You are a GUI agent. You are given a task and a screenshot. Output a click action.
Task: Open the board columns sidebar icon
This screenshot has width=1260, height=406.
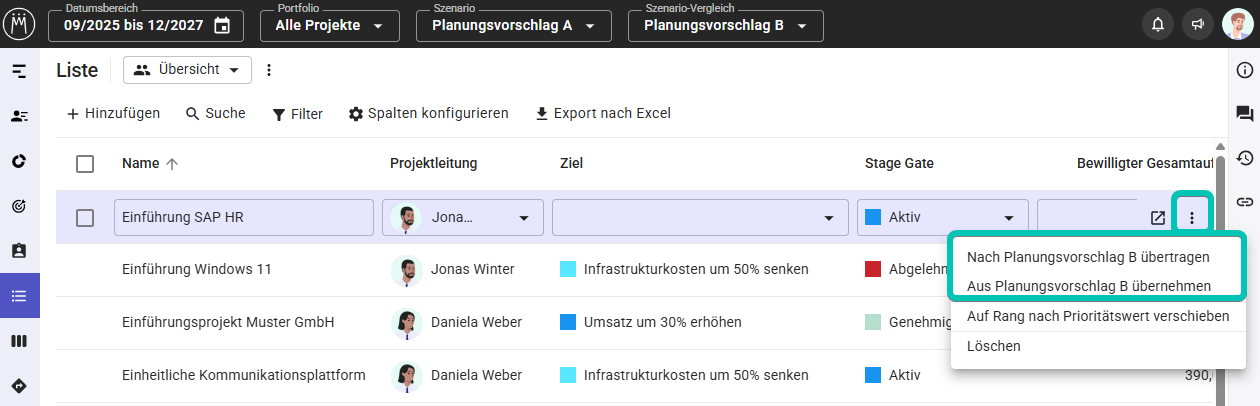19,341
